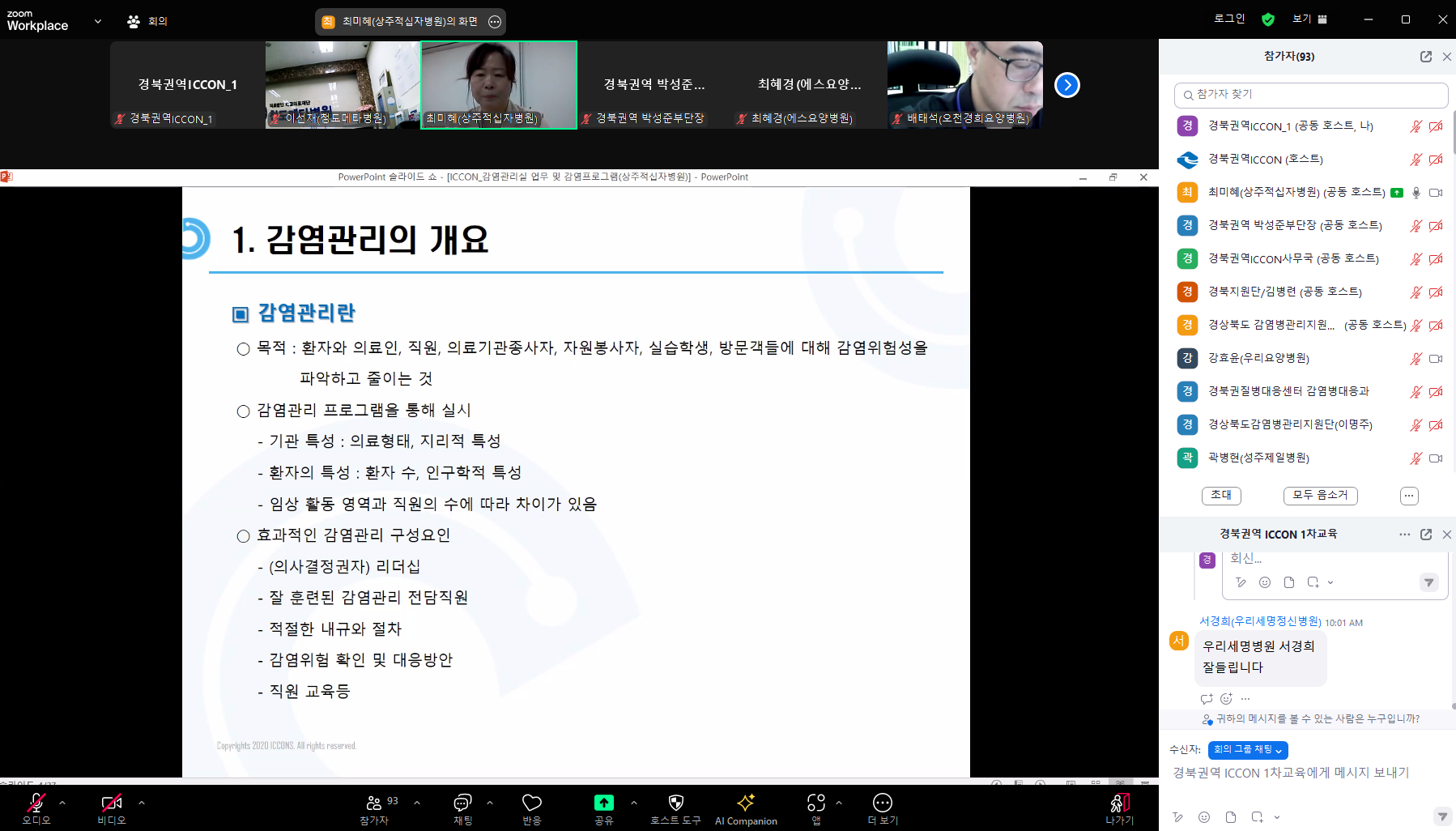Open the 채팅 chat icon
The height and width of the screenshot is (831, 1456).
pos(462,803)
